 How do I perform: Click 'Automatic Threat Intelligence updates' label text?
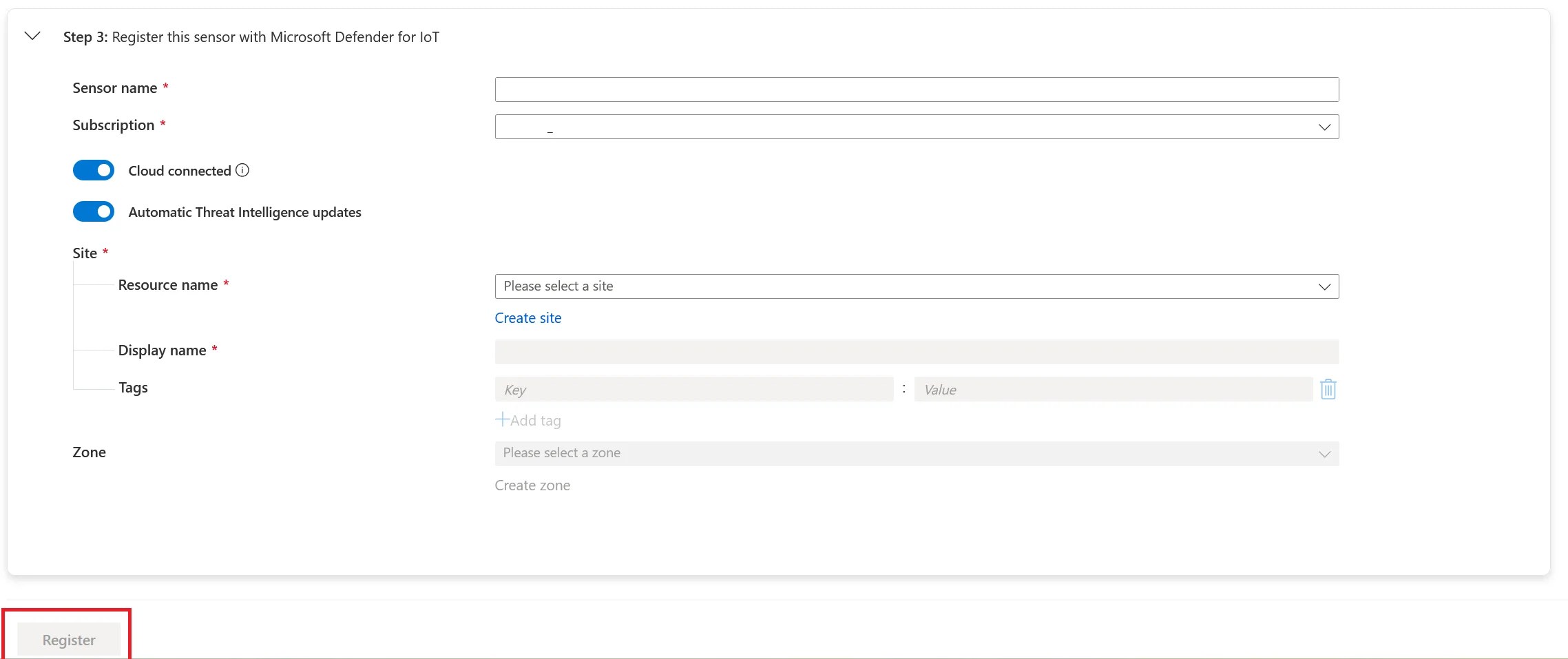click(245, 212)
